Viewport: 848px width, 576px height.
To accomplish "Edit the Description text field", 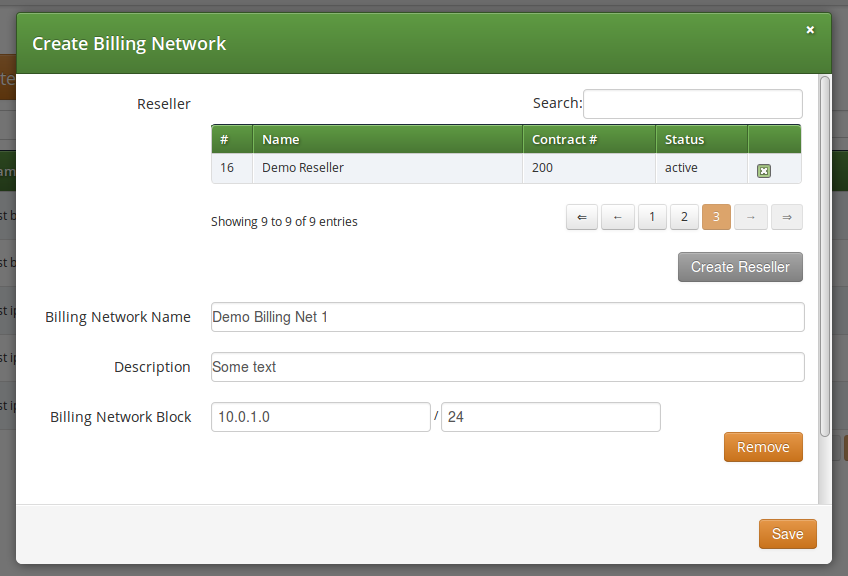I will click(507, 367).
